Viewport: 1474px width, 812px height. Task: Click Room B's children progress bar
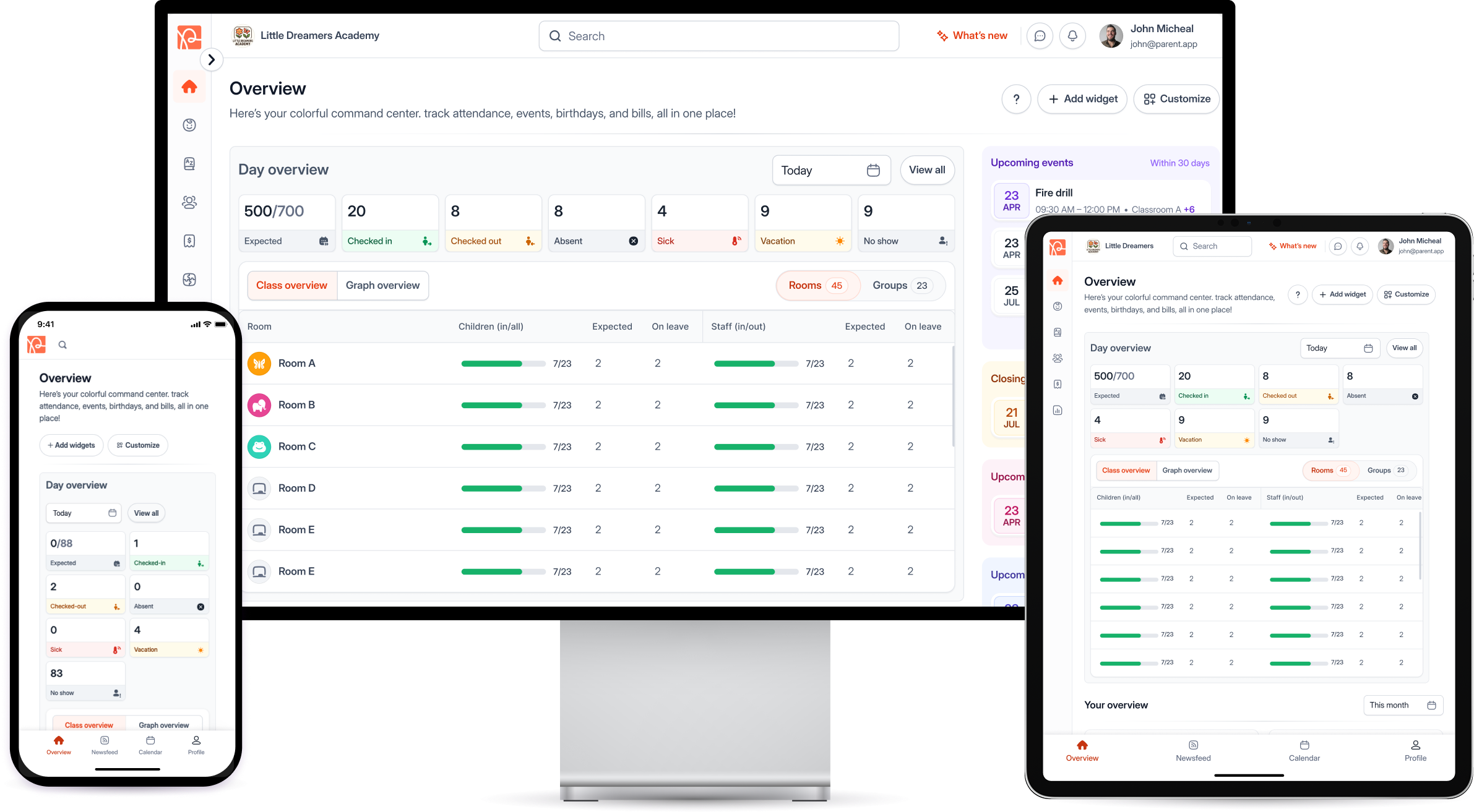click(x=503, y=405)
